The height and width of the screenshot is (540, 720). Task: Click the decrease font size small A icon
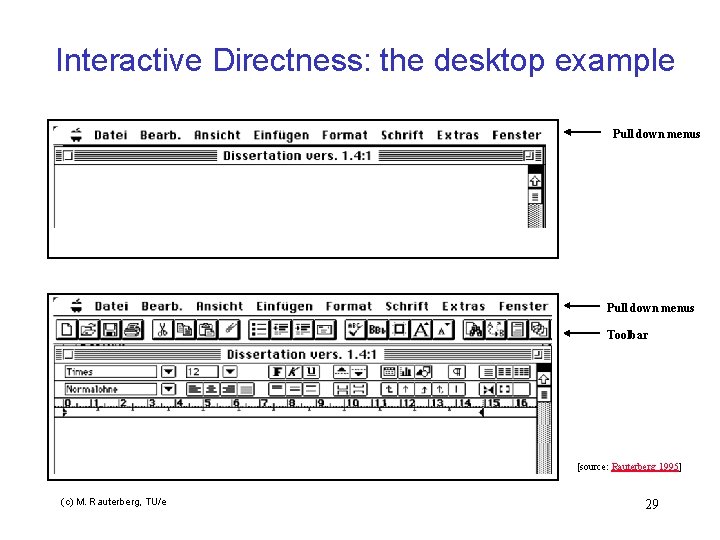pyautogui.click(x=443, y=329)
